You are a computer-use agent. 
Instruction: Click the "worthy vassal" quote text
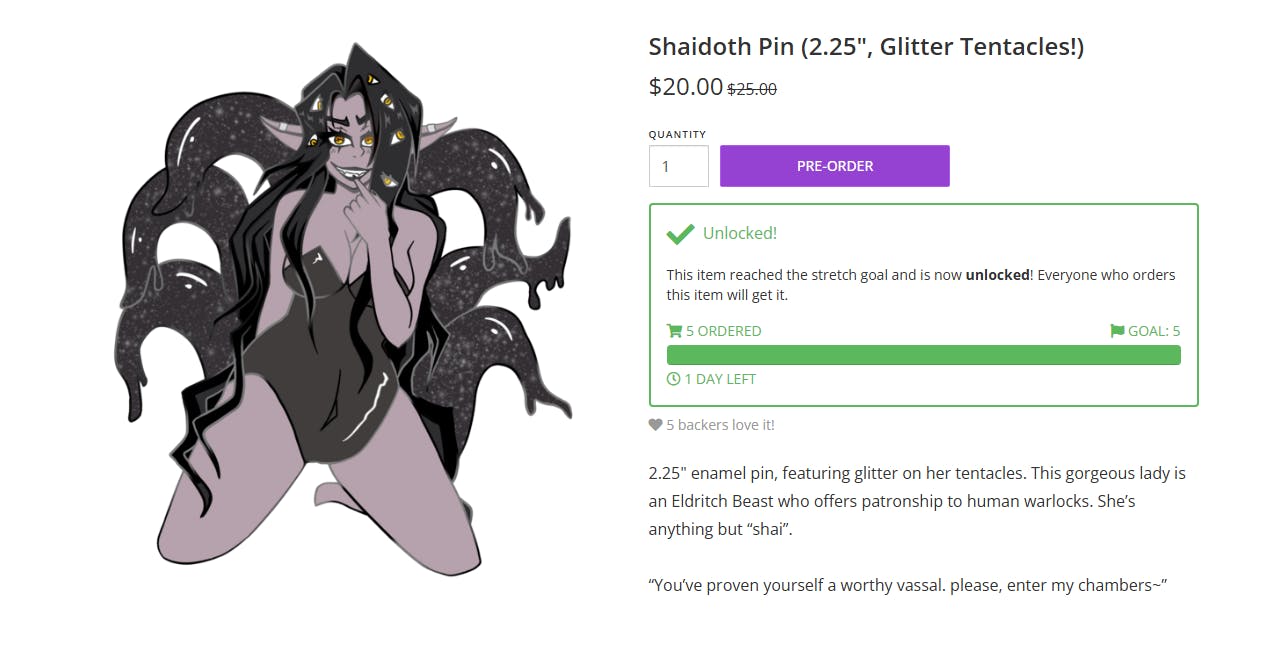(908, 585)
